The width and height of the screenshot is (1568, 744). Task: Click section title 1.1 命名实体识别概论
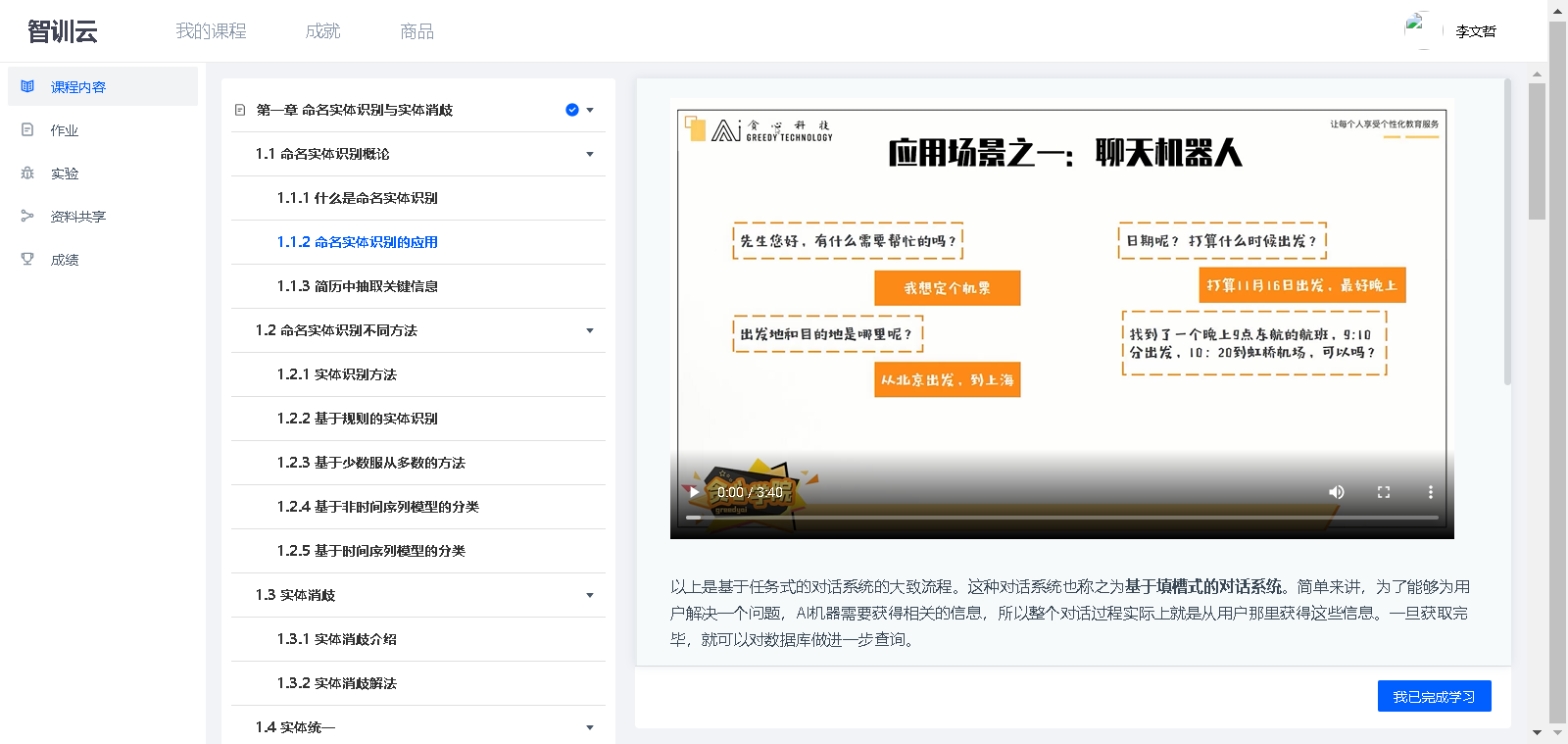pyautogui.click(x=322, y=154)
